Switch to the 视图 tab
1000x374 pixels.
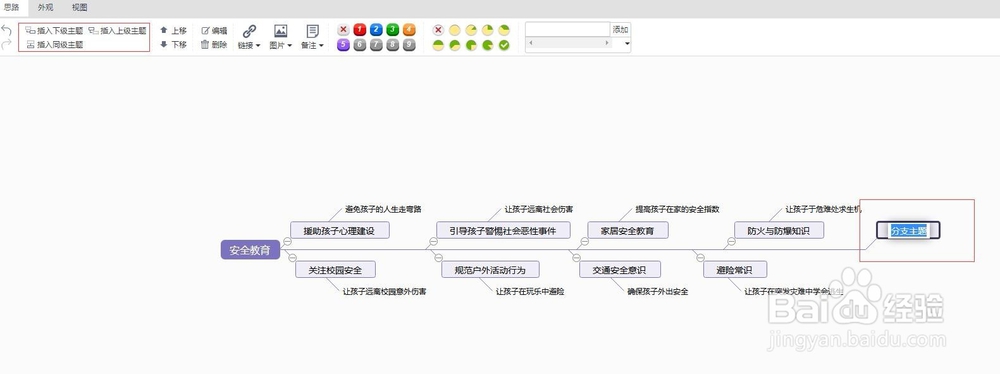click(x=80, y=8)
